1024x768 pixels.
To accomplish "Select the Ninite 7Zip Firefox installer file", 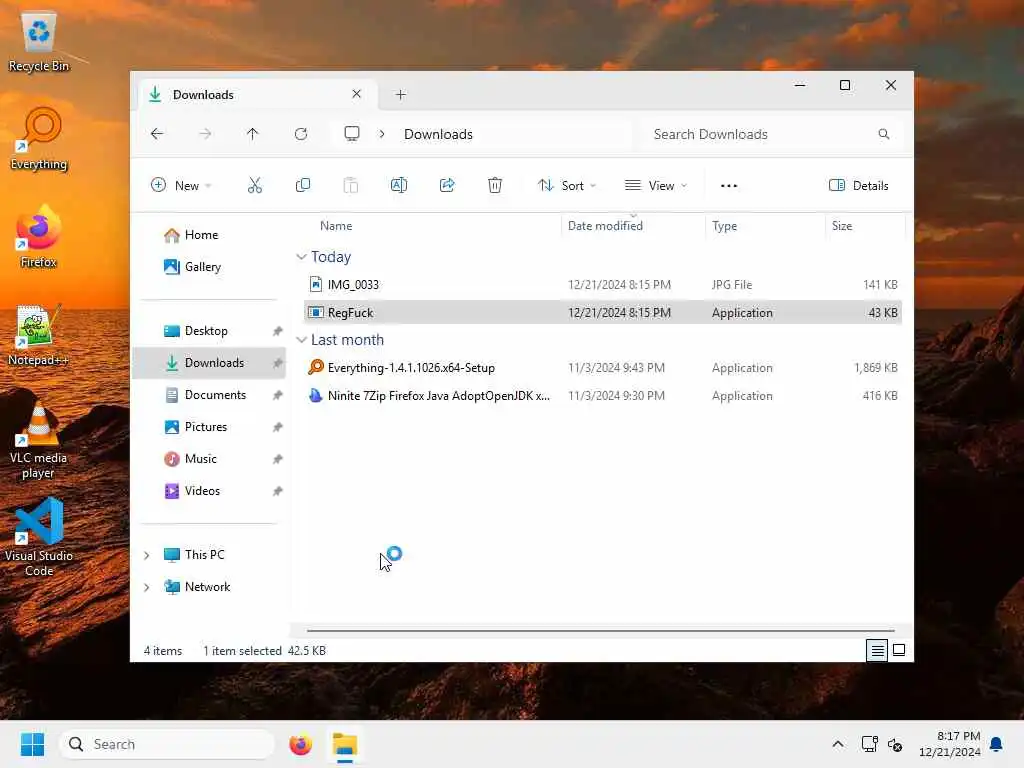I will (x=603, y=396).
